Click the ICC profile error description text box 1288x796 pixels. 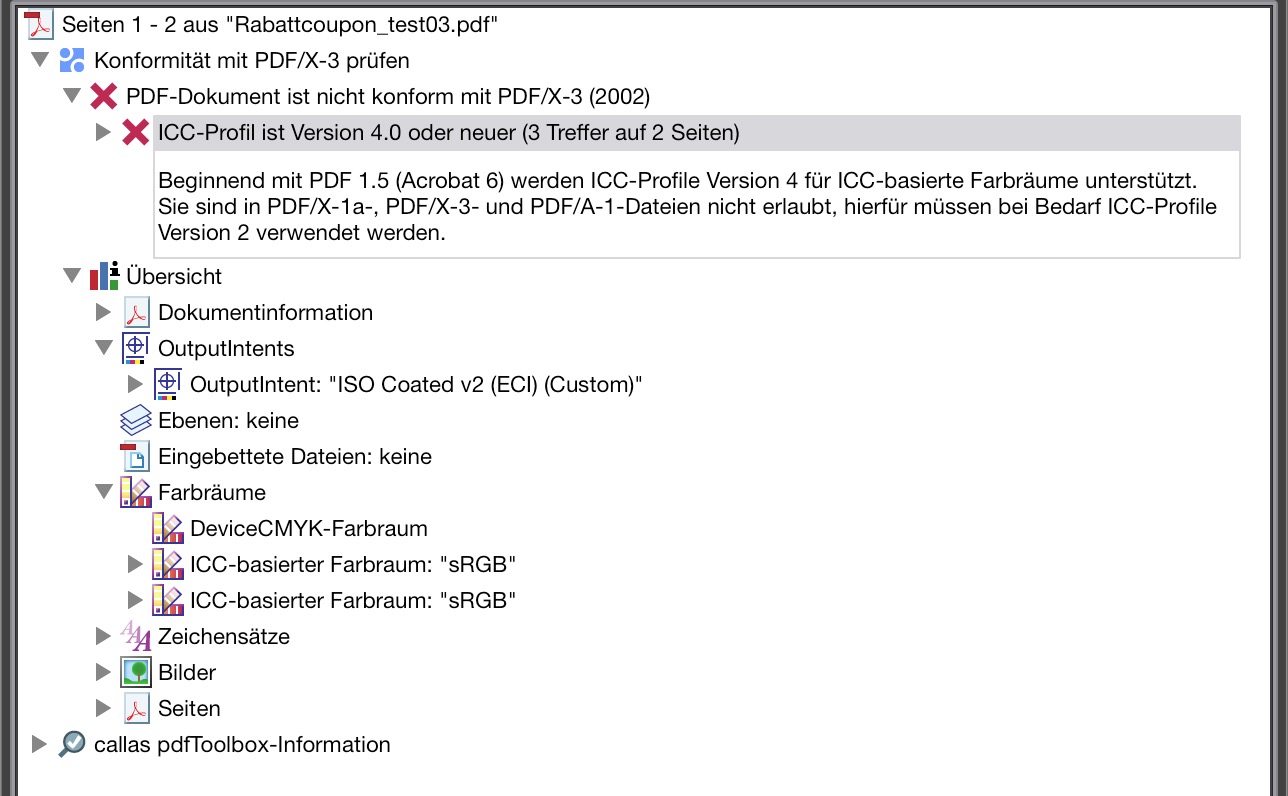pos(696,208)
